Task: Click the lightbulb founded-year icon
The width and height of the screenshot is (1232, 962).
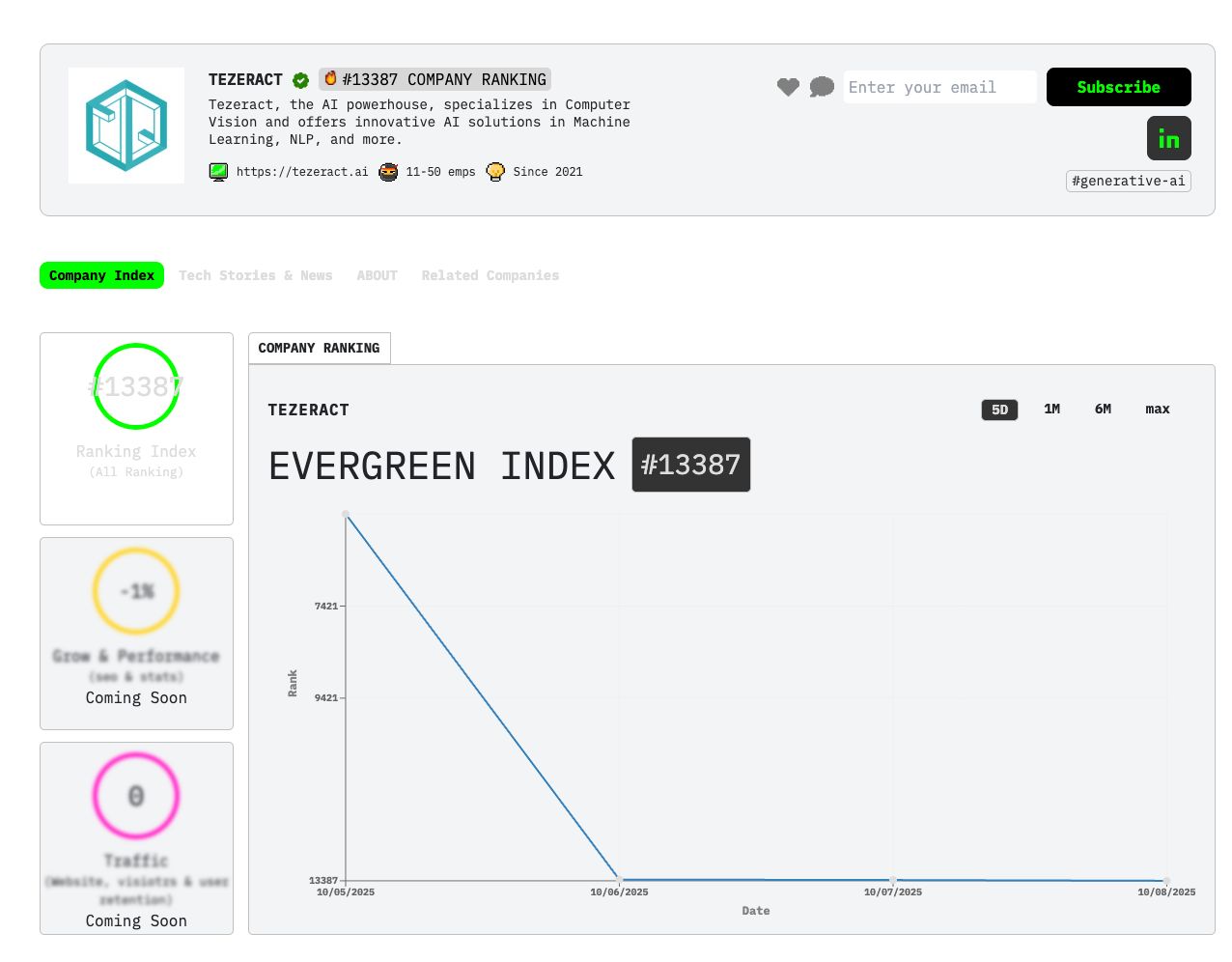Action: pyautogui.click(x=495, y=172)
